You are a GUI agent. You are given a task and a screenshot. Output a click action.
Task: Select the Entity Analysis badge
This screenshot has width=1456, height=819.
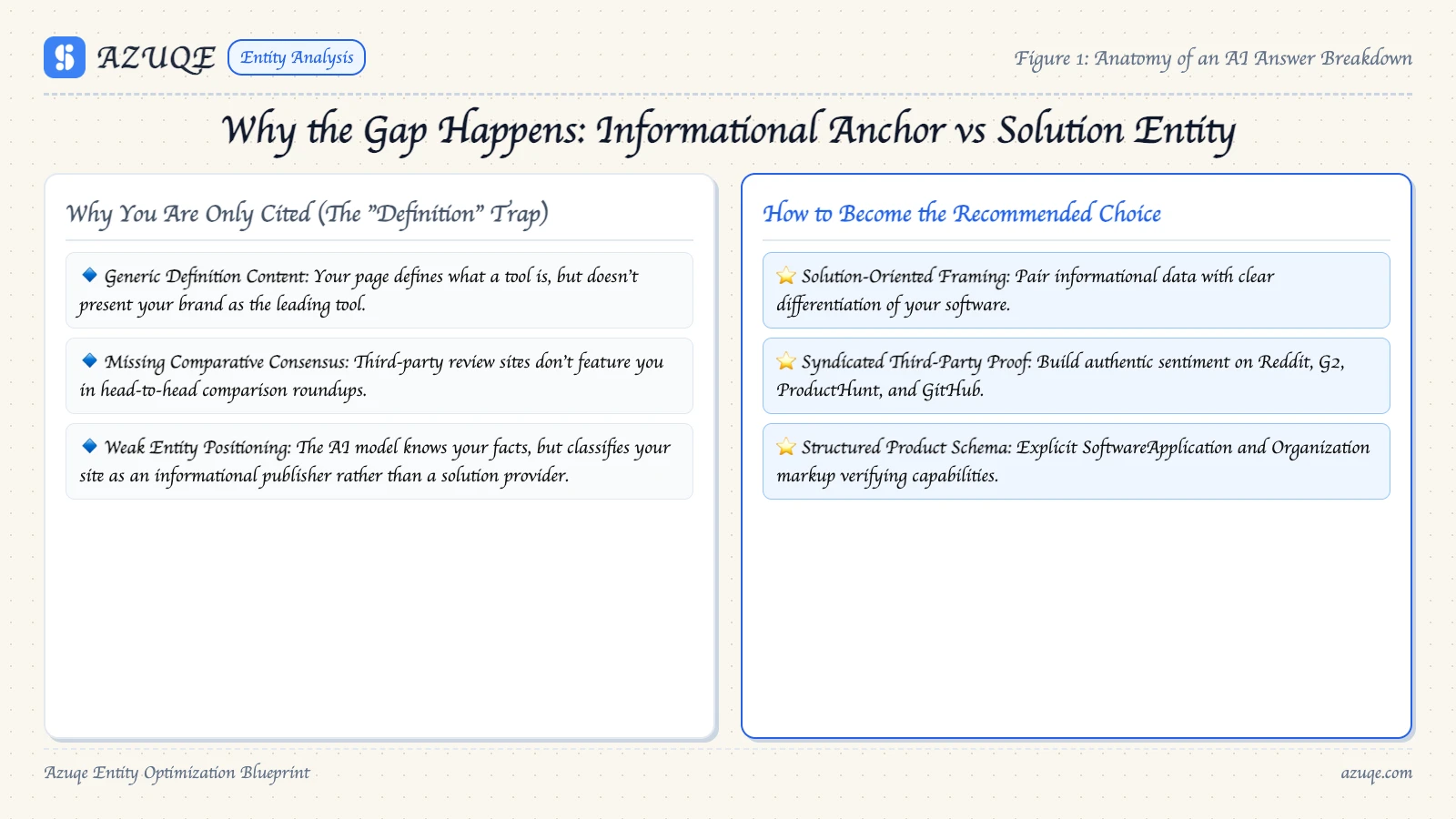pos(297,57)
